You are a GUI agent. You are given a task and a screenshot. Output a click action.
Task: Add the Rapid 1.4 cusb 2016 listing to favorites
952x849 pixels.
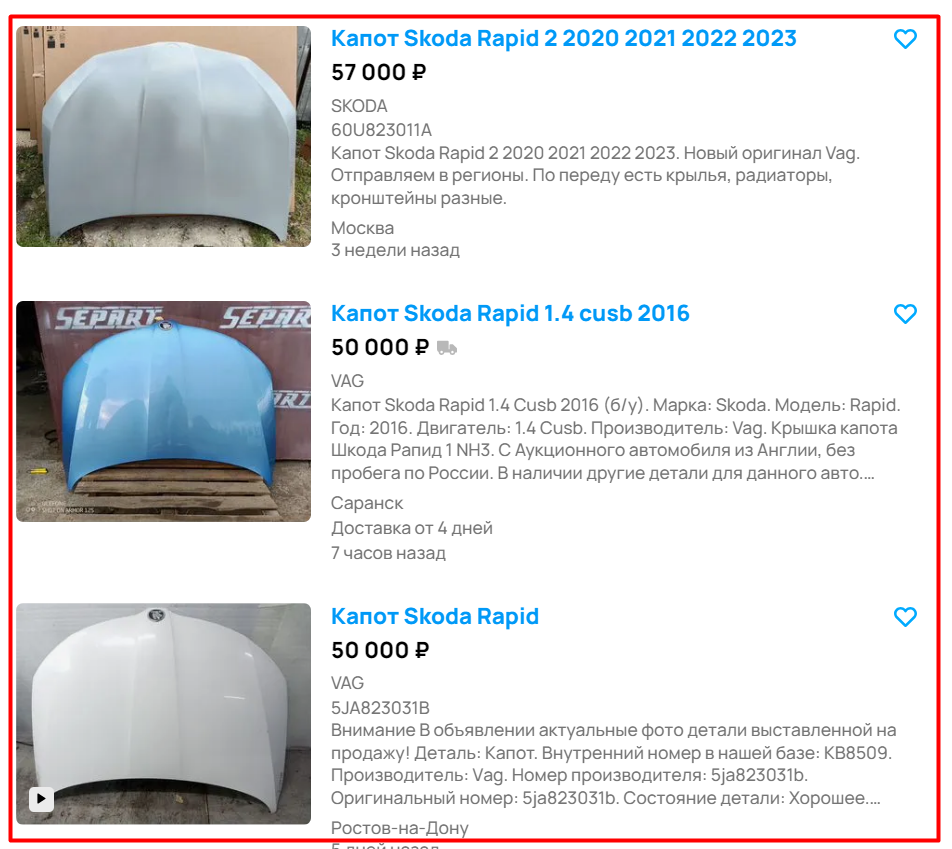pos(905,314)
